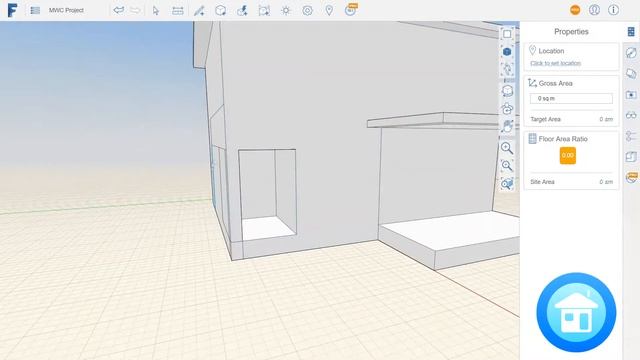Open the Layers palette tab
The width and height of the screenshot is (640, 360).
(x=631, y=73)
